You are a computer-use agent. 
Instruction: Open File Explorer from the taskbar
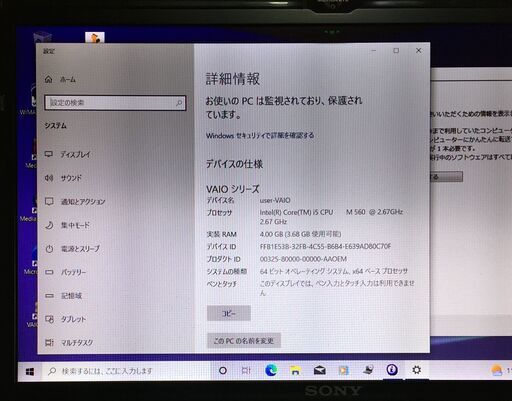tap(295, 371)
